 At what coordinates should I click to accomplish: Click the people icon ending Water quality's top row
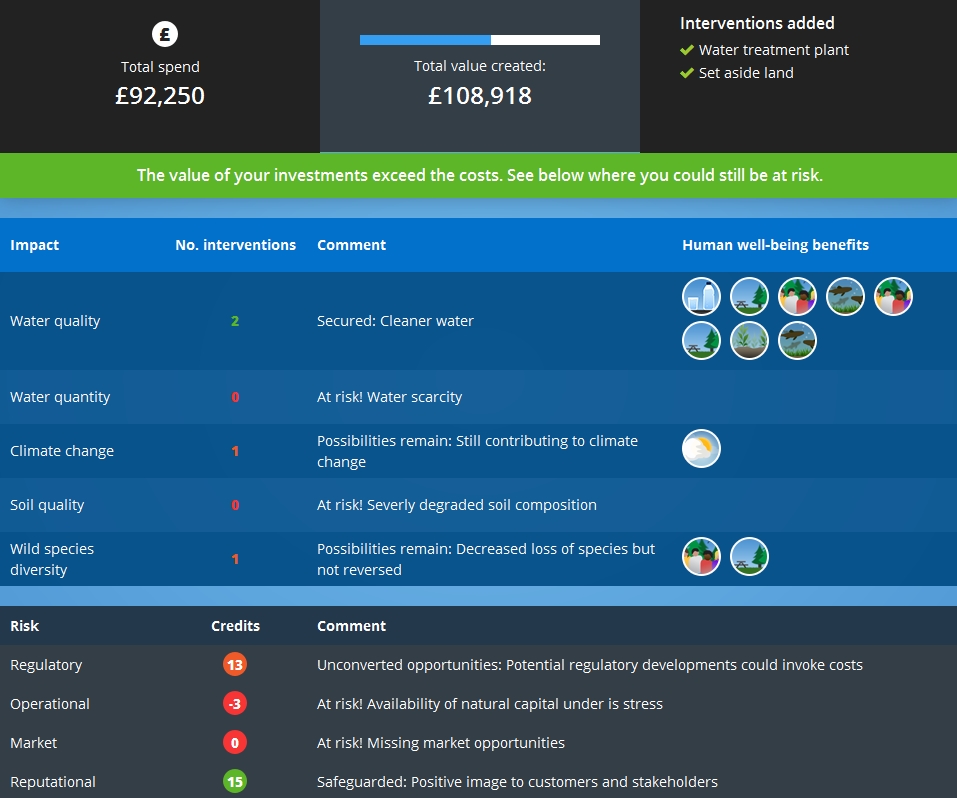[894, 297]
